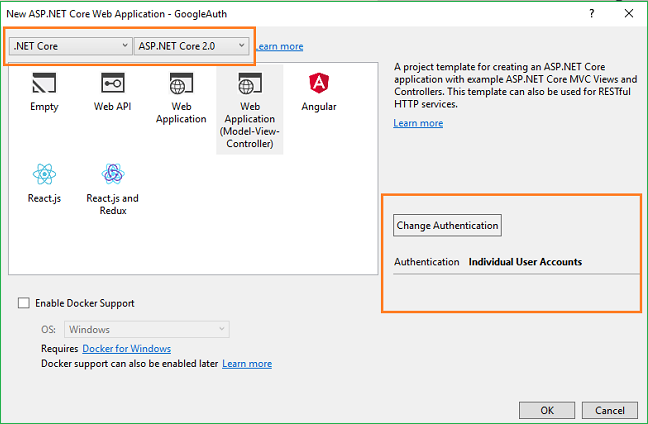Image resolution: width=648 pixels, height=424 pixels.
Task: Close the New ASP.NET Core dialog
Action: pyautogui.click(x=627, y=13)
